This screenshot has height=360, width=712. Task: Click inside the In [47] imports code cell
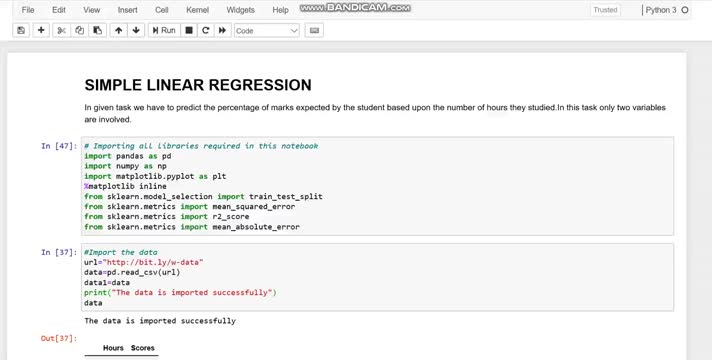[x=377, y=186]
